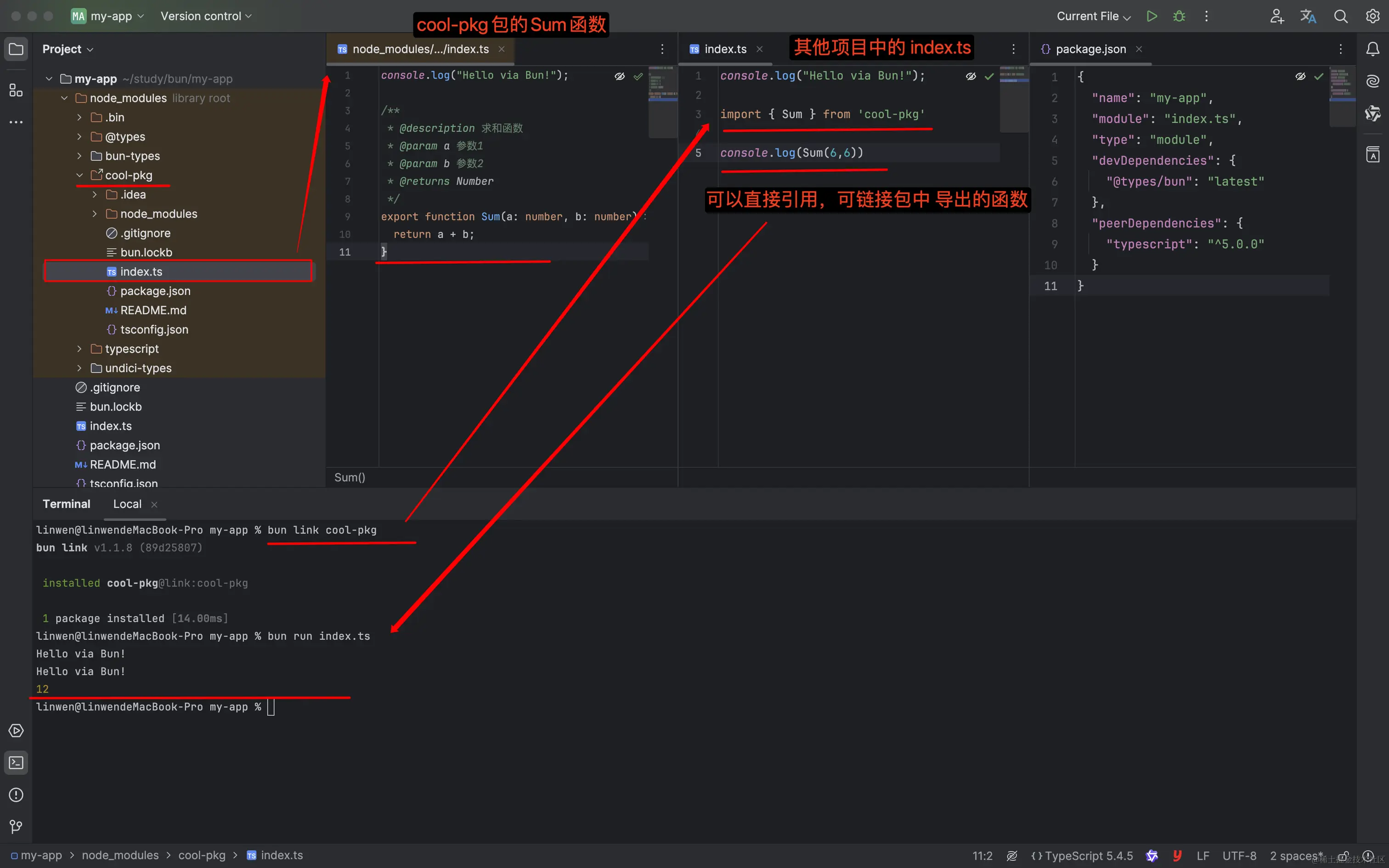Expand the undici-types folder
Viewport: 1389px width, 868px height.
pyautogui.click(x=79, y=368)
